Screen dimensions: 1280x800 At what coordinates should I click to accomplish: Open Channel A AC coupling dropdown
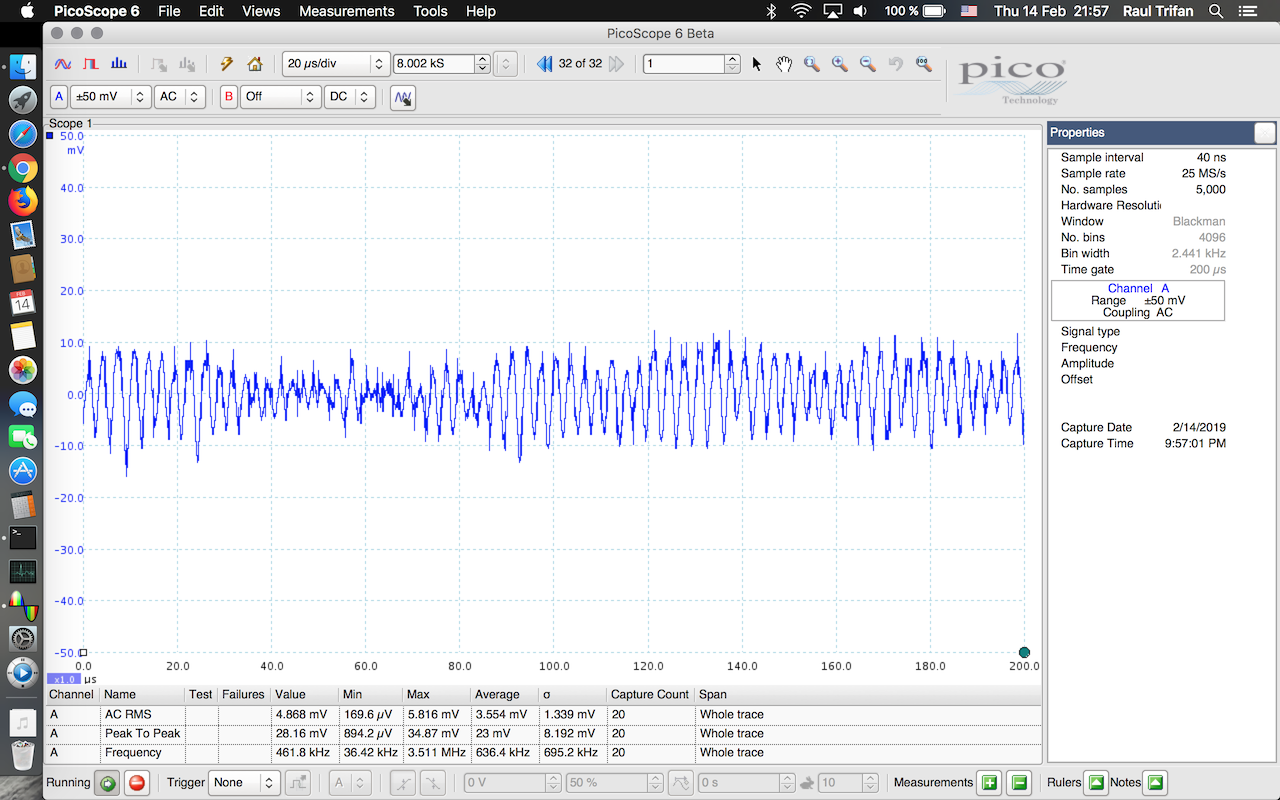click(x=180, y=97)
